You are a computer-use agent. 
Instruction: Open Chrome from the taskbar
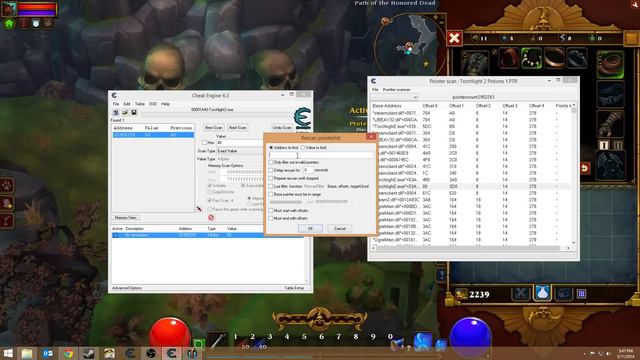68,353
